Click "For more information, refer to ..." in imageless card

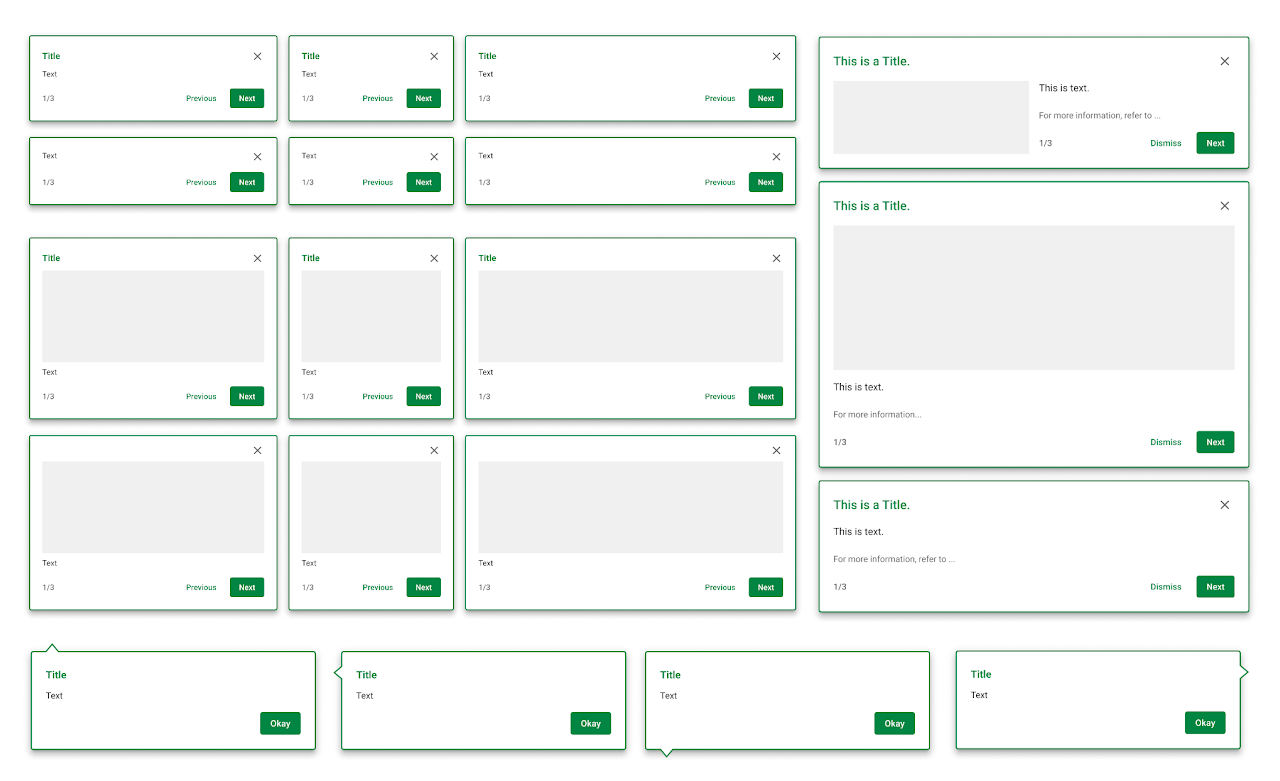[894, 559]
